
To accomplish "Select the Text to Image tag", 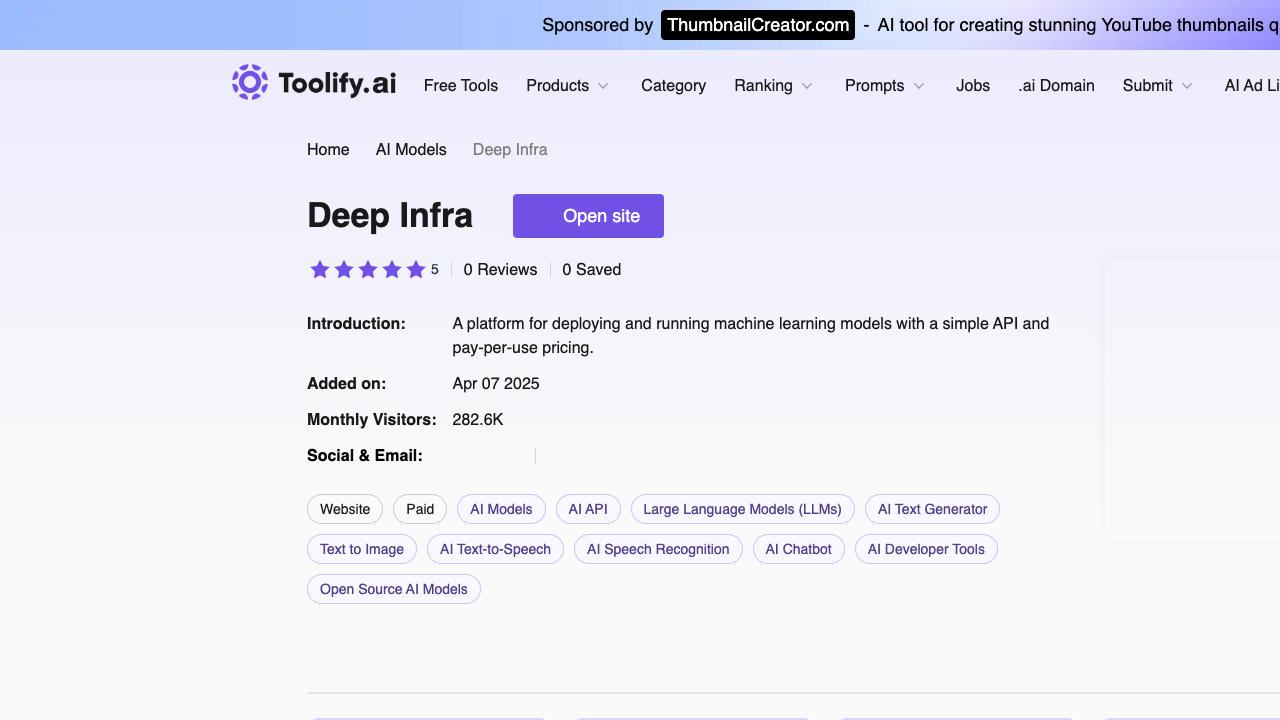I will [362, 549].
